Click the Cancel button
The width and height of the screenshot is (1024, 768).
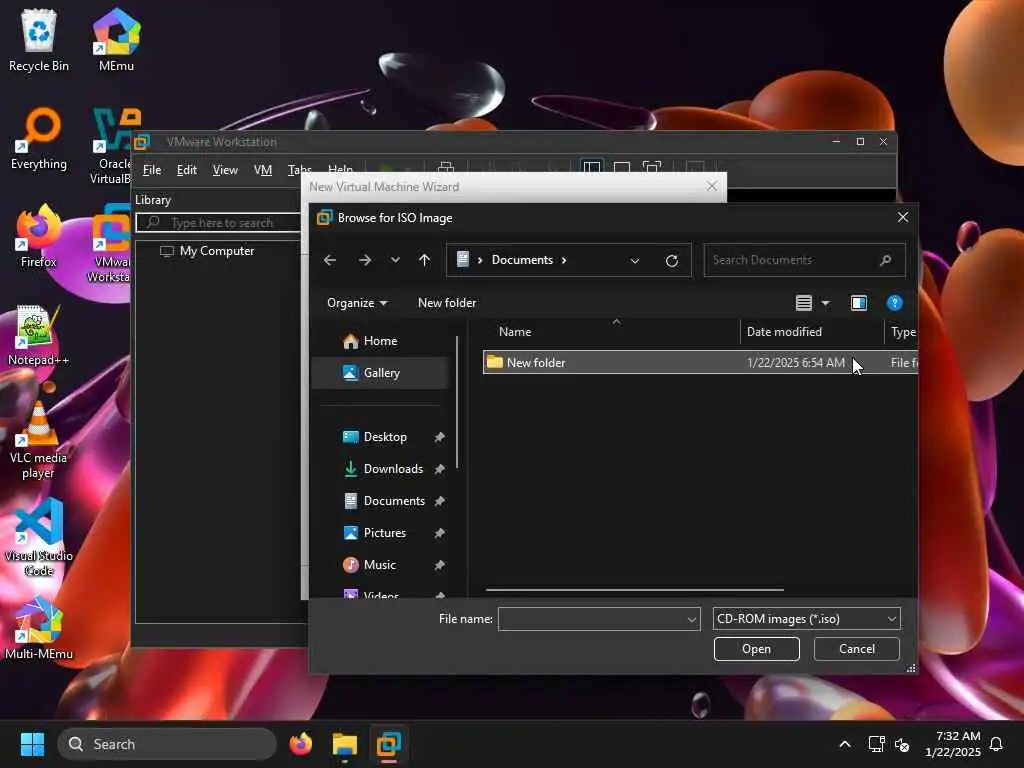(x=856, y=648)
